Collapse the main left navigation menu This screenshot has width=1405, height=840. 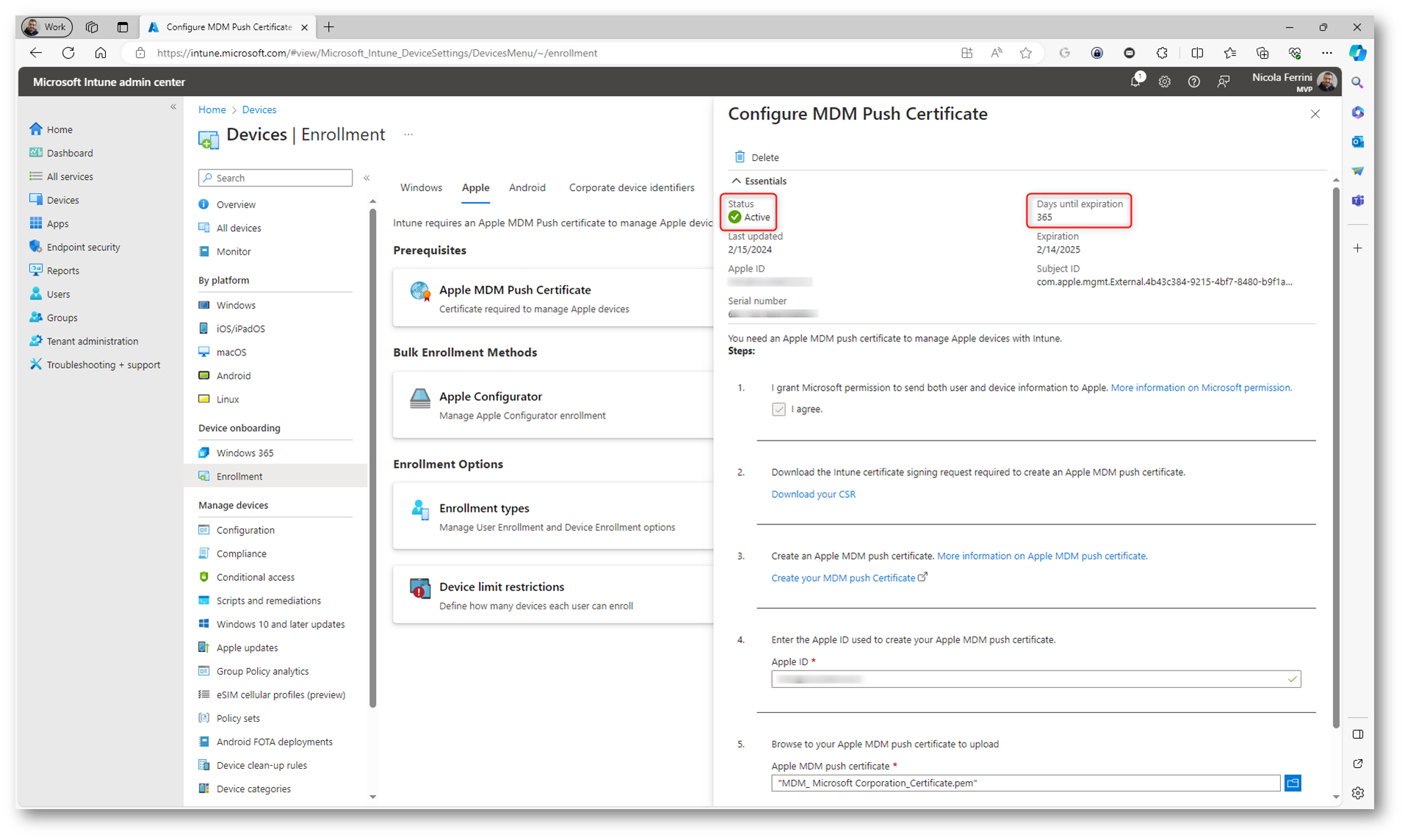pyautogui.click(x=173, y=107)
